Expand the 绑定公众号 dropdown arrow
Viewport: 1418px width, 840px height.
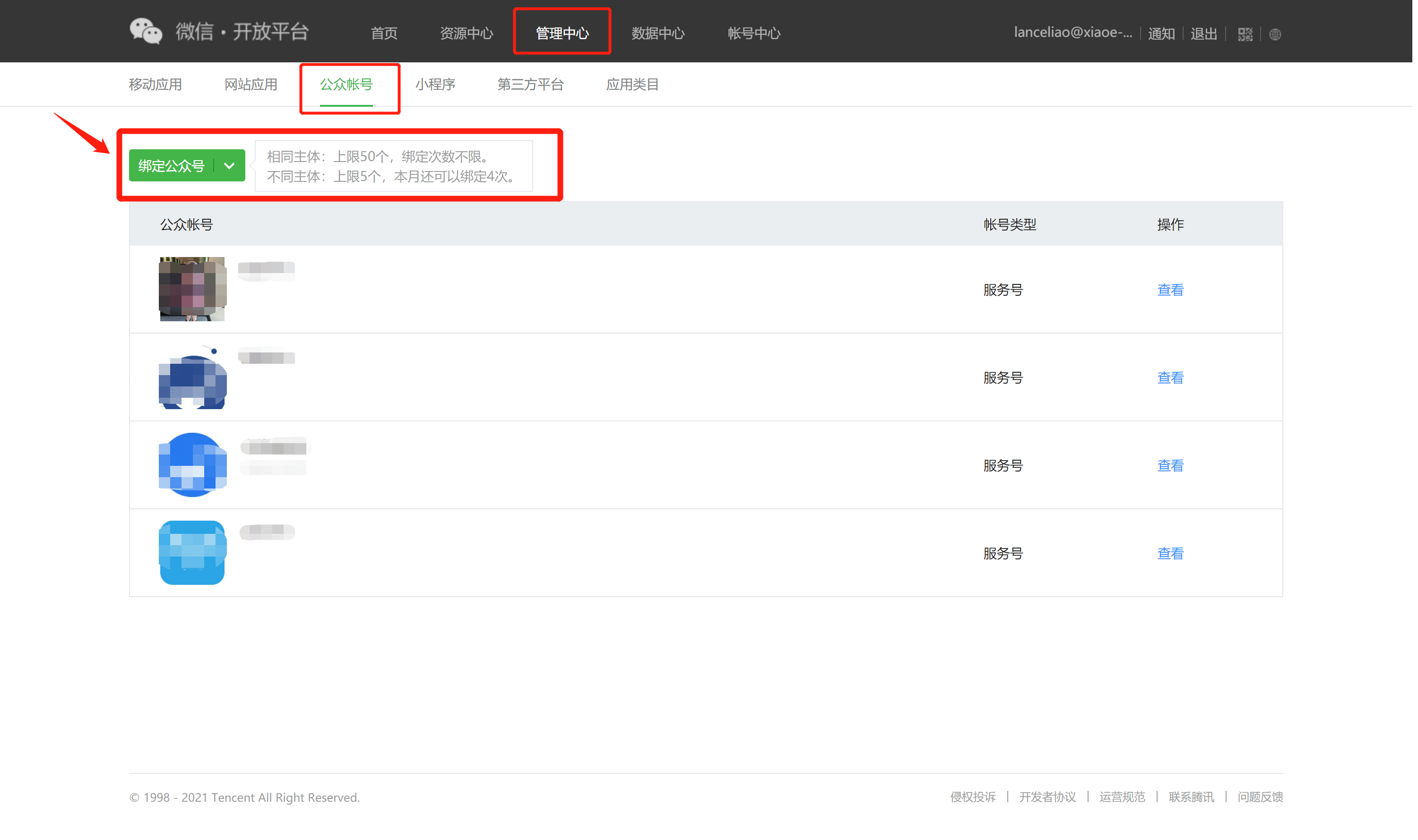click(230, 166)
